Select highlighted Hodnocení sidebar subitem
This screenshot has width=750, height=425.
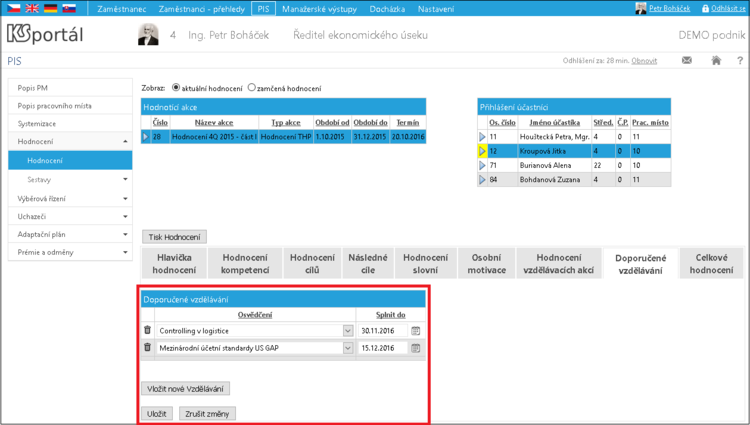[x=70, y=160]
